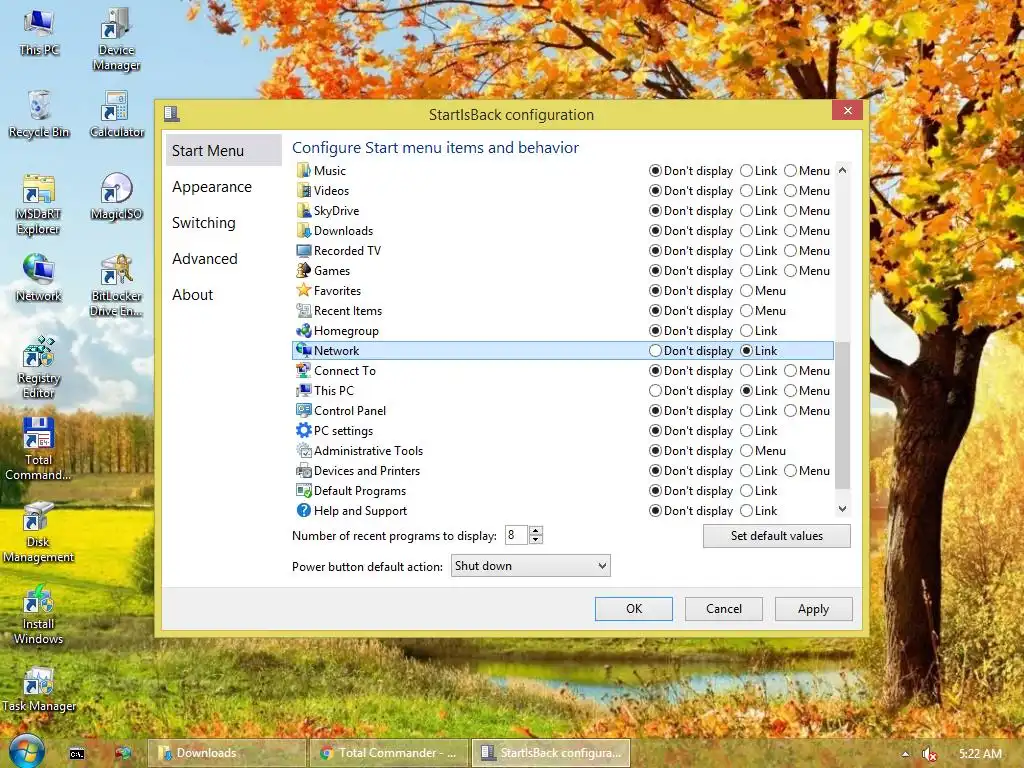1024x768 pixels.
Task: Select Install Windows desktop icon
Action: tap(38, 614)
